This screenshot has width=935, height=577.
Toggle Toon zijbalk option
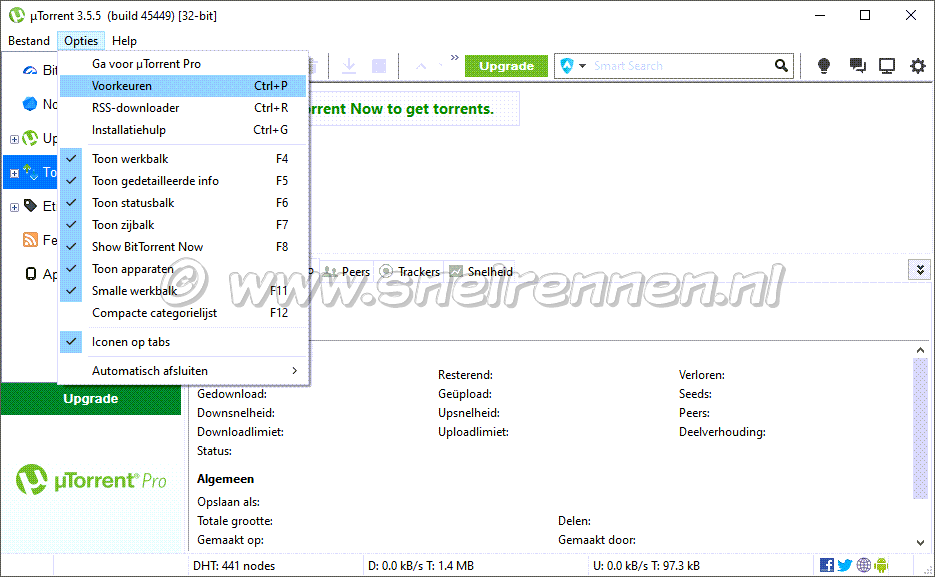pyautogui.click(x=183, y=225)
